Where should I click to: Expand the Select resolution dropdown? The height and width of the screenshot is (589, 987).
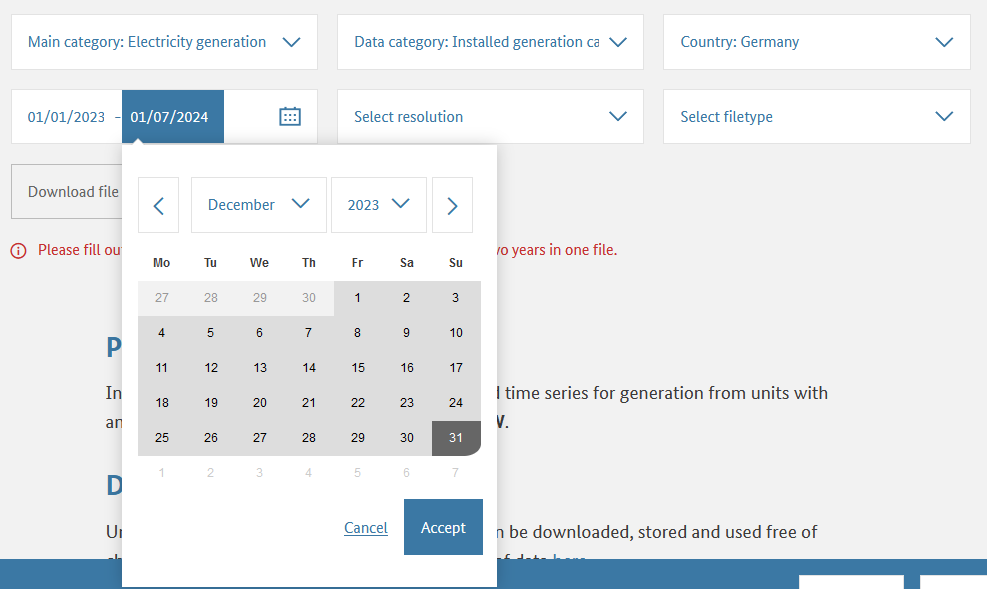click(x=490, y=117)
